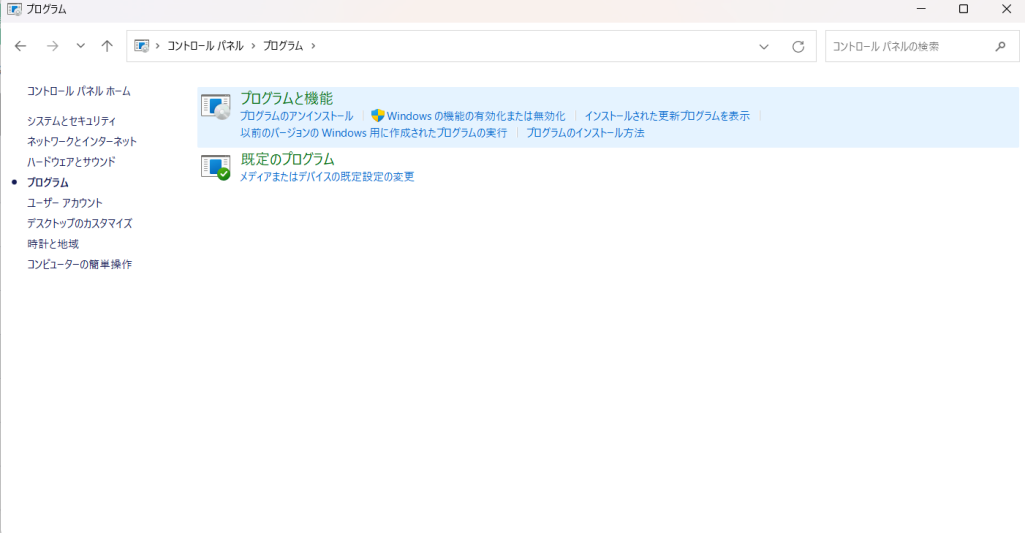The height and width of the screenshot is (533, 1025).
Task: Select the プログラム breadcrumb in address bar
Action: point(283,46)
